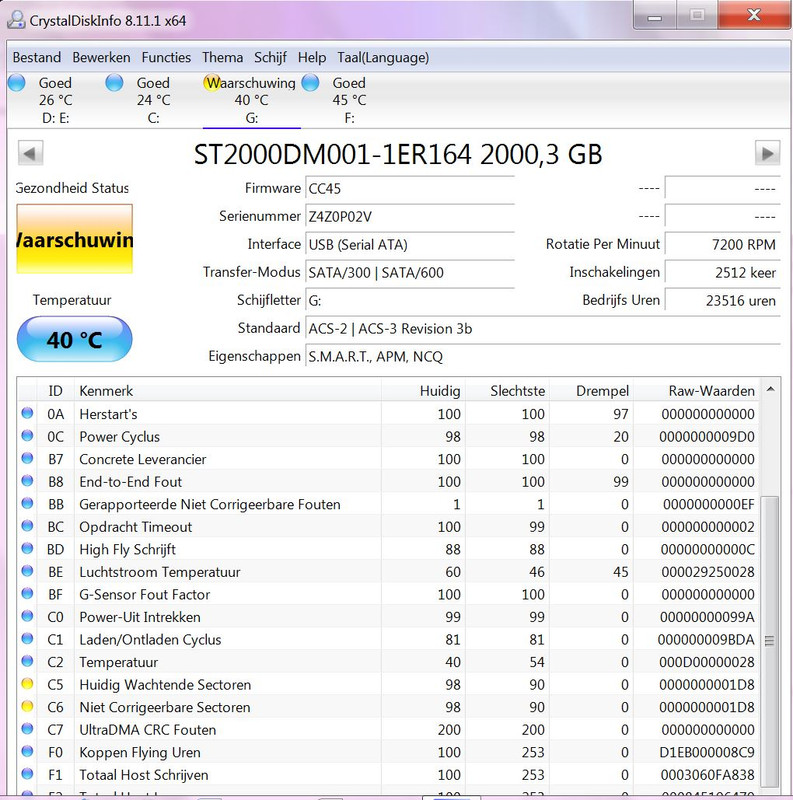Click the Slechtste column header
Image resolution: width=793 pixels, height=800 pixels.
coord(507,391)
